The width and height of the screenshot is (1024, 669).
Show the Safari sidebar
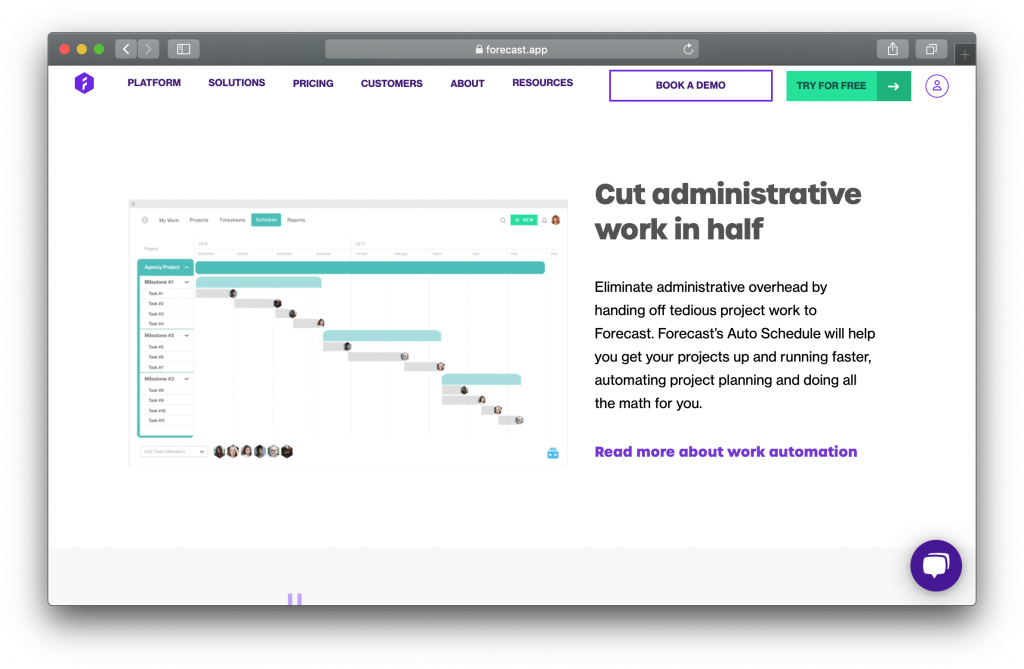[184, 49]
